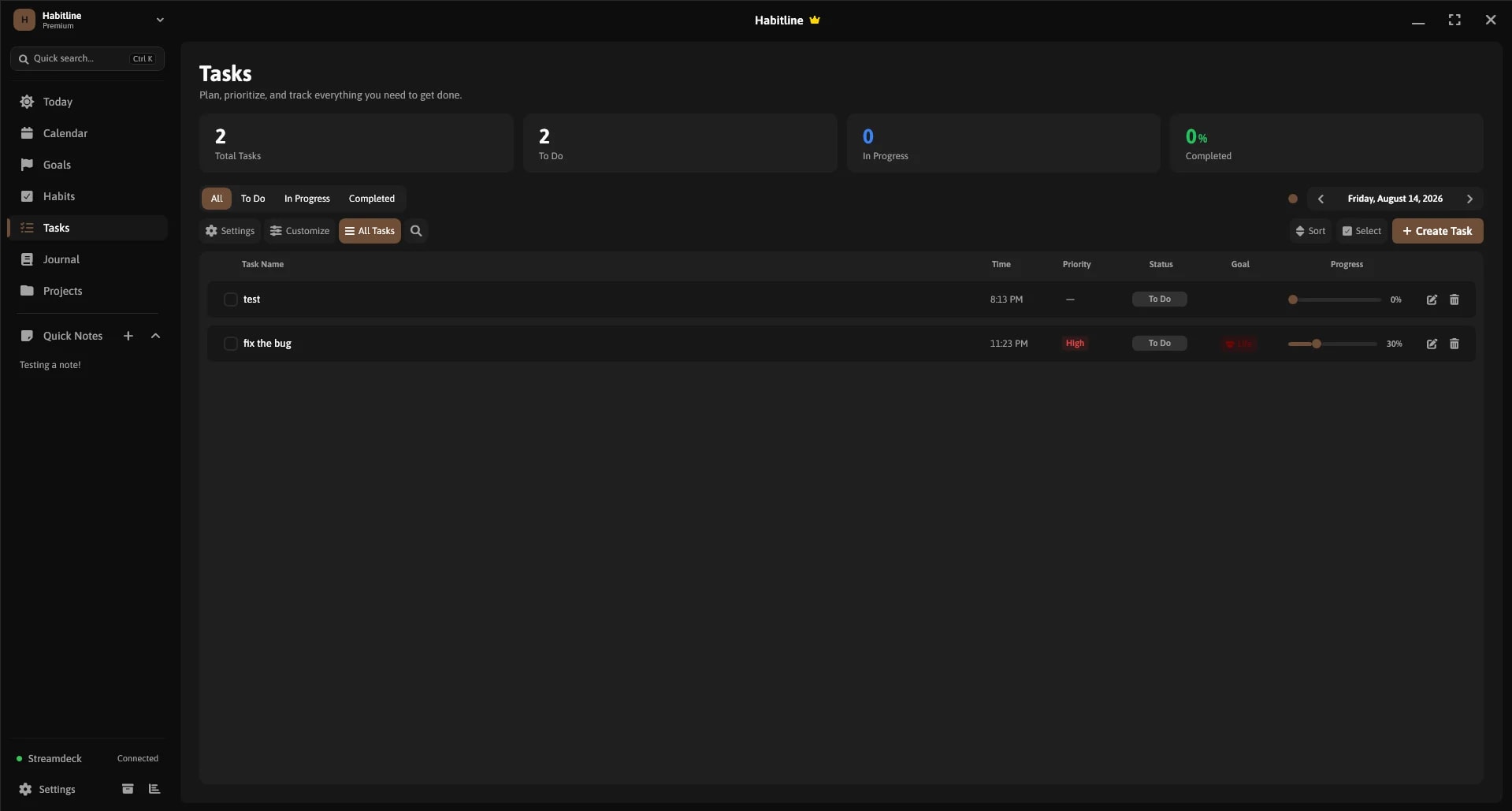1512x811 pixels.
Task: Click the search magnifier beside All Tasks
Action: click(416, 231)
